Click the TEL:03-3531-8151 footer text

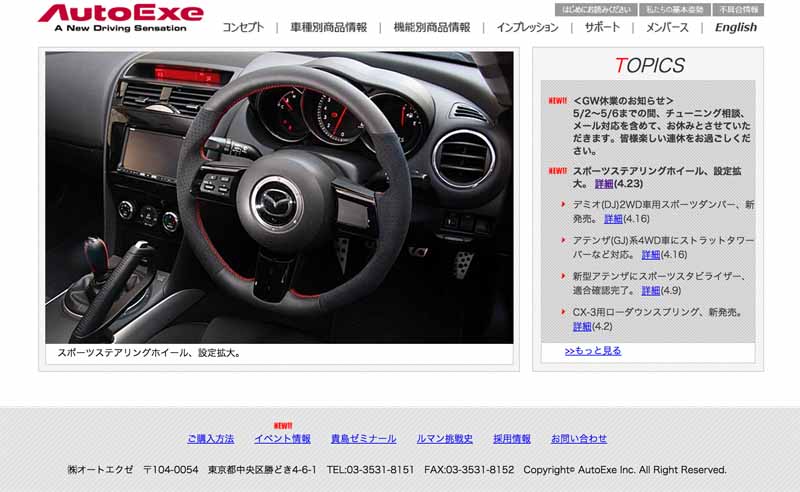click(x=370, y=470)
